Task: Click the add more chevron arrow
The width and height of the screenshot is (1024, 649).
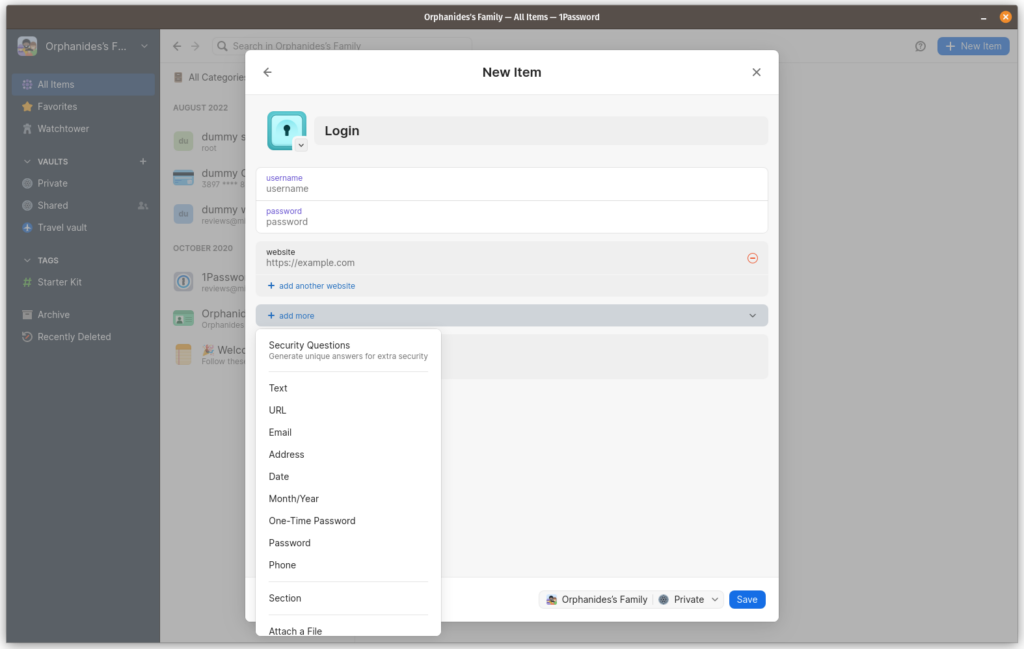Action: (x=752, y=316)
